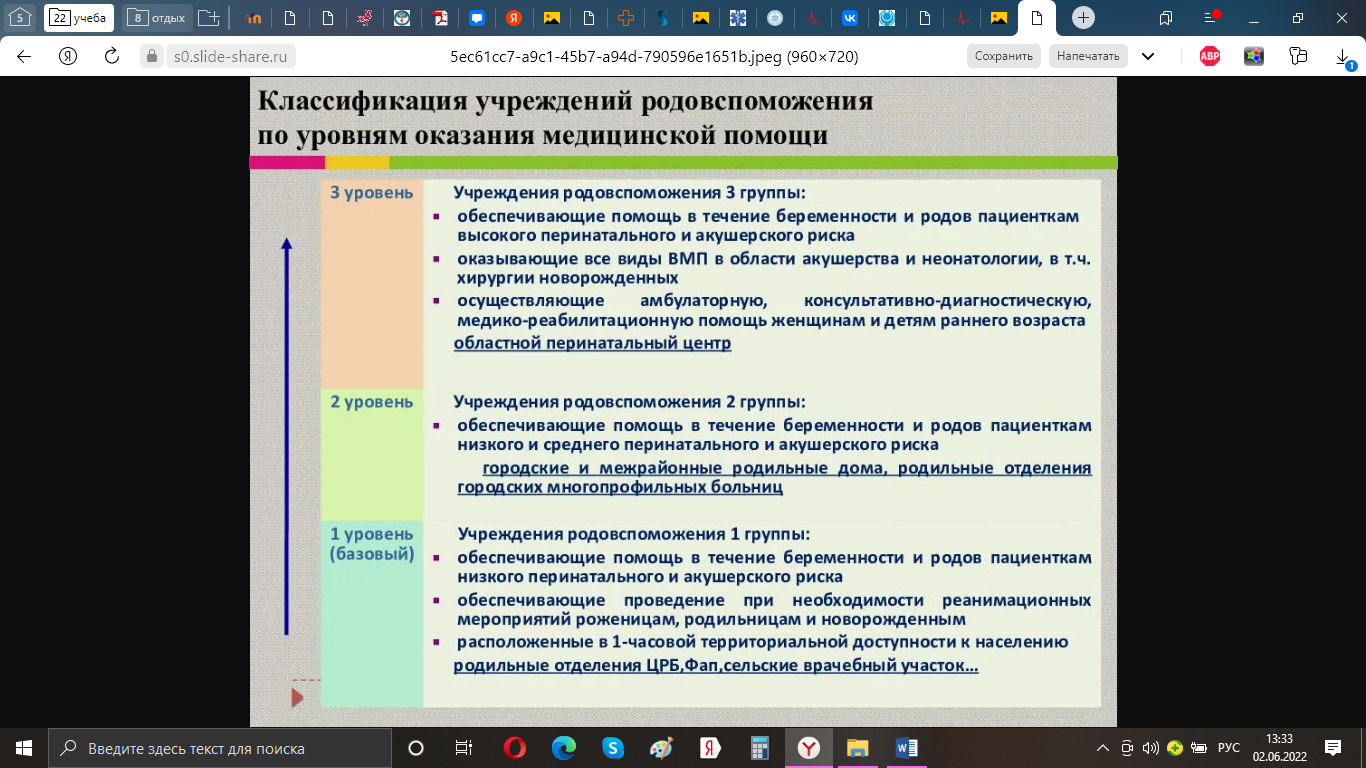Click 'городских многопрофильных больниц' underlined text

tap(620, 488)
